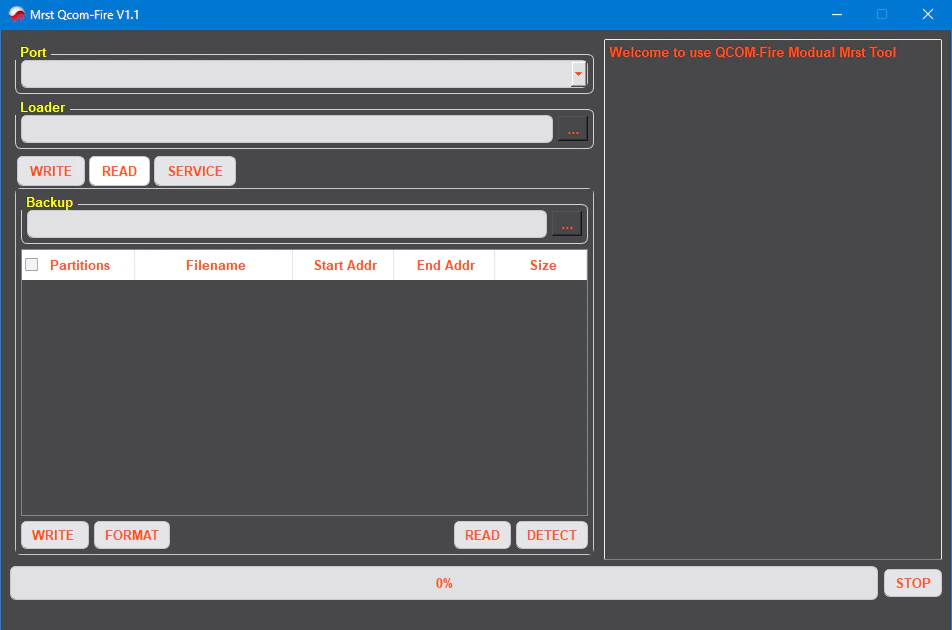Click the Start Addr column header
Screen dimensions: 952x630
click(345, 265)
